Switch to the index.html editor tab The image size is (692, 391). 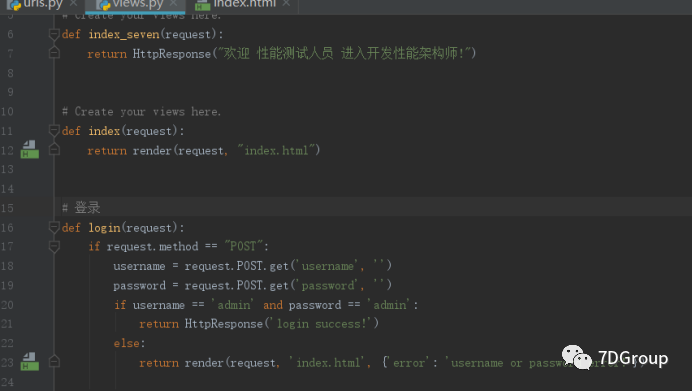click(244, 4)
